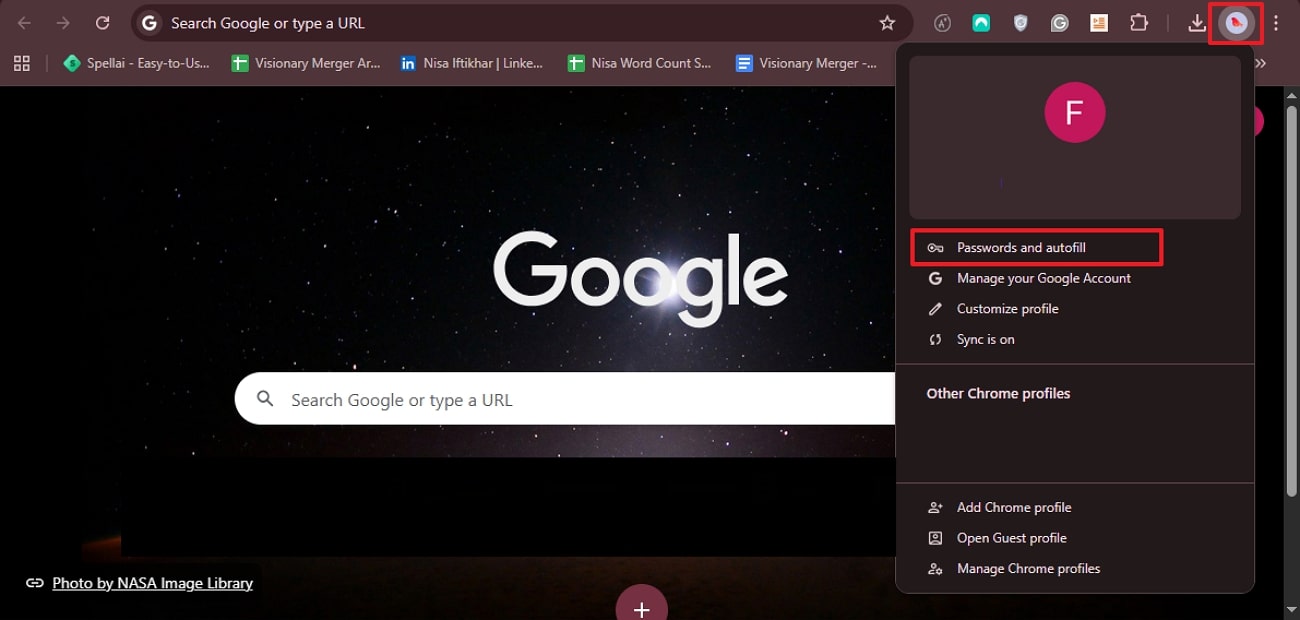Click the browser profile avatar icon
This screenshot has width=1300, height=620.
(x=1236, y=22)
